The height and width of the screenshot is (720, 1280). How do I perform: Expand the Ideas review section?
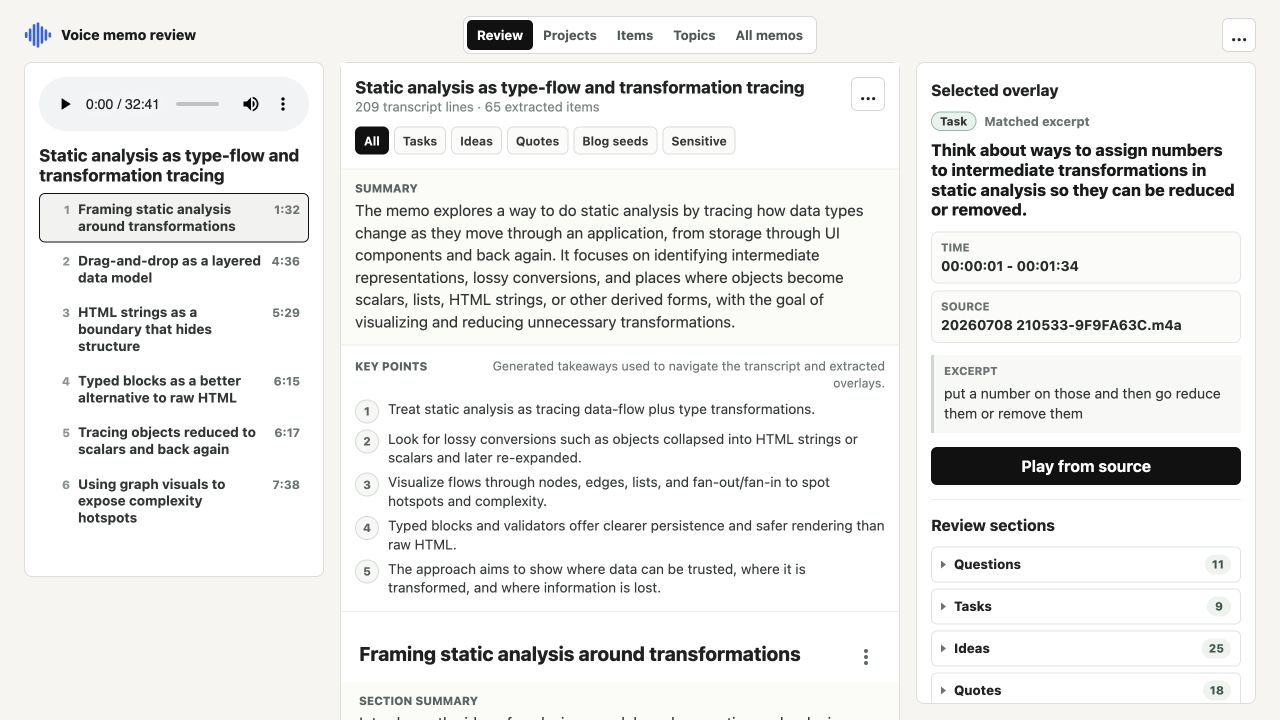click(1086, 648)
